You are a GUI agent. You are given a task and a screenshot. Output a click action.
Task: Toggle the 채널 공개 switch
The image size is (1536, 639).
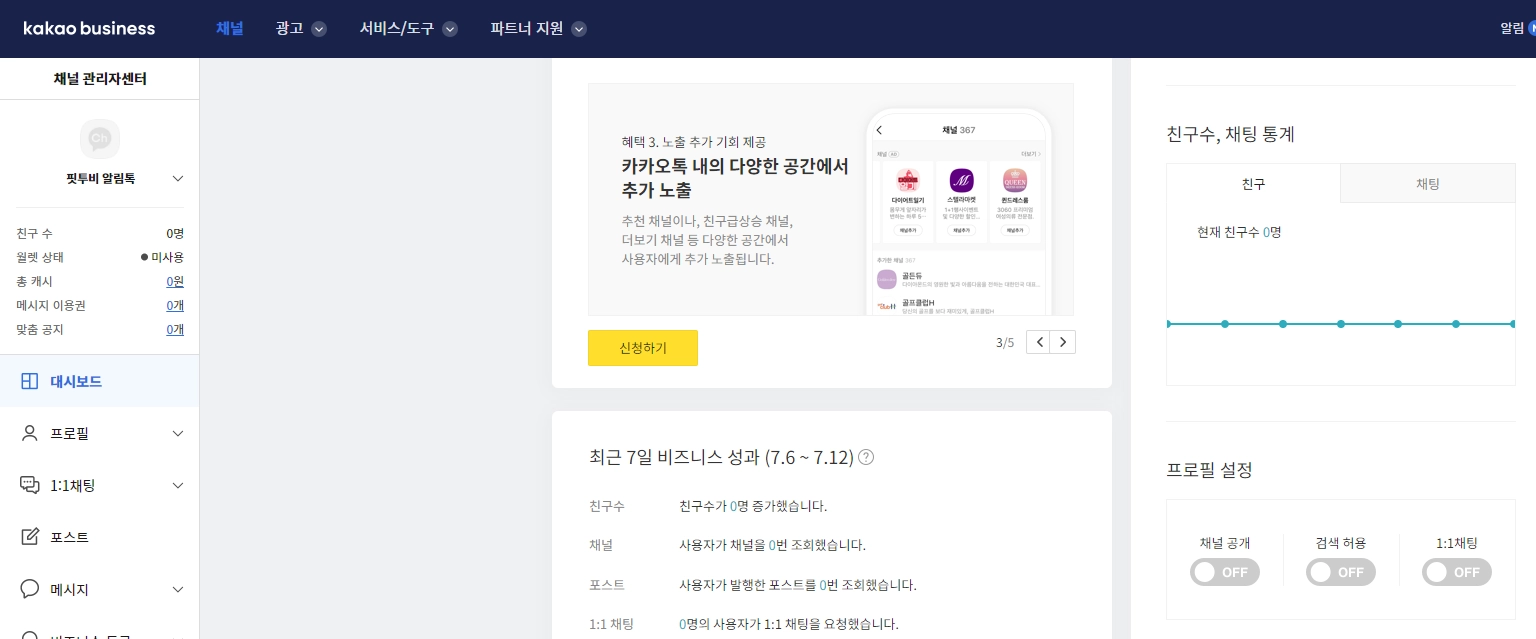point(1225,572)
